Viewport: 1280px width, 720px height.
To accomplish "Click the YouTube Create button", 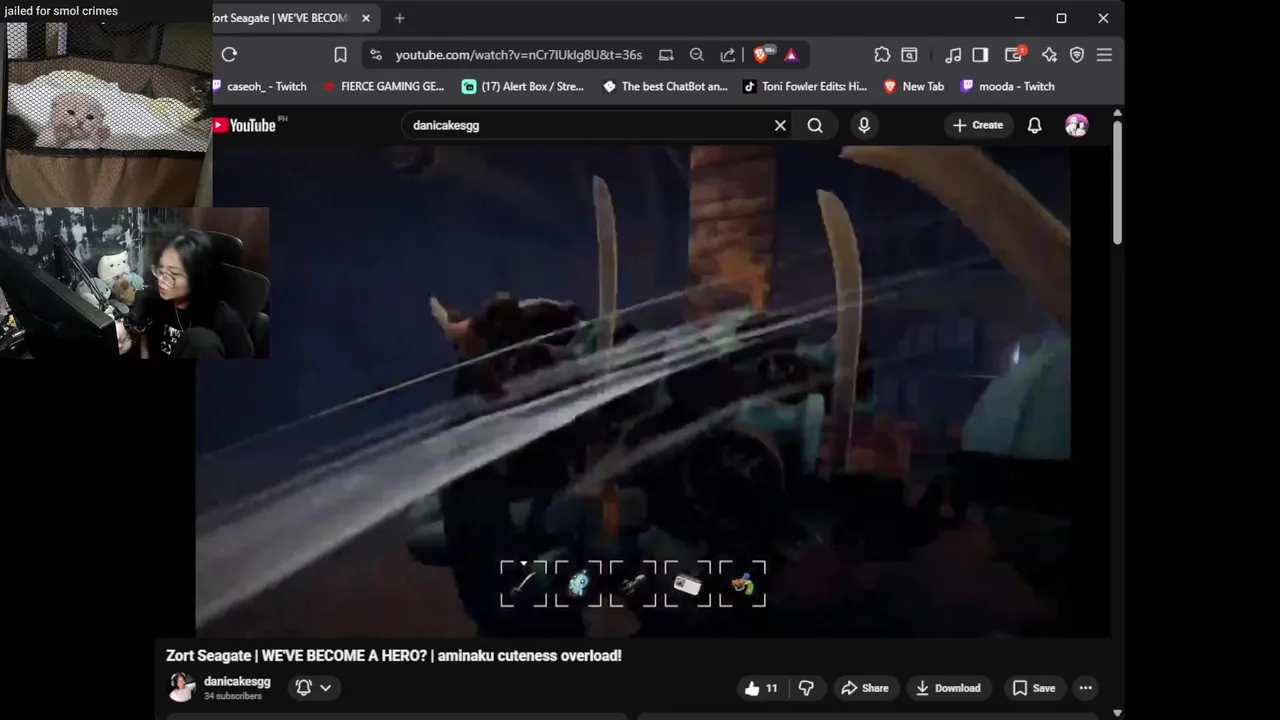I will click(x=978, y=125).
